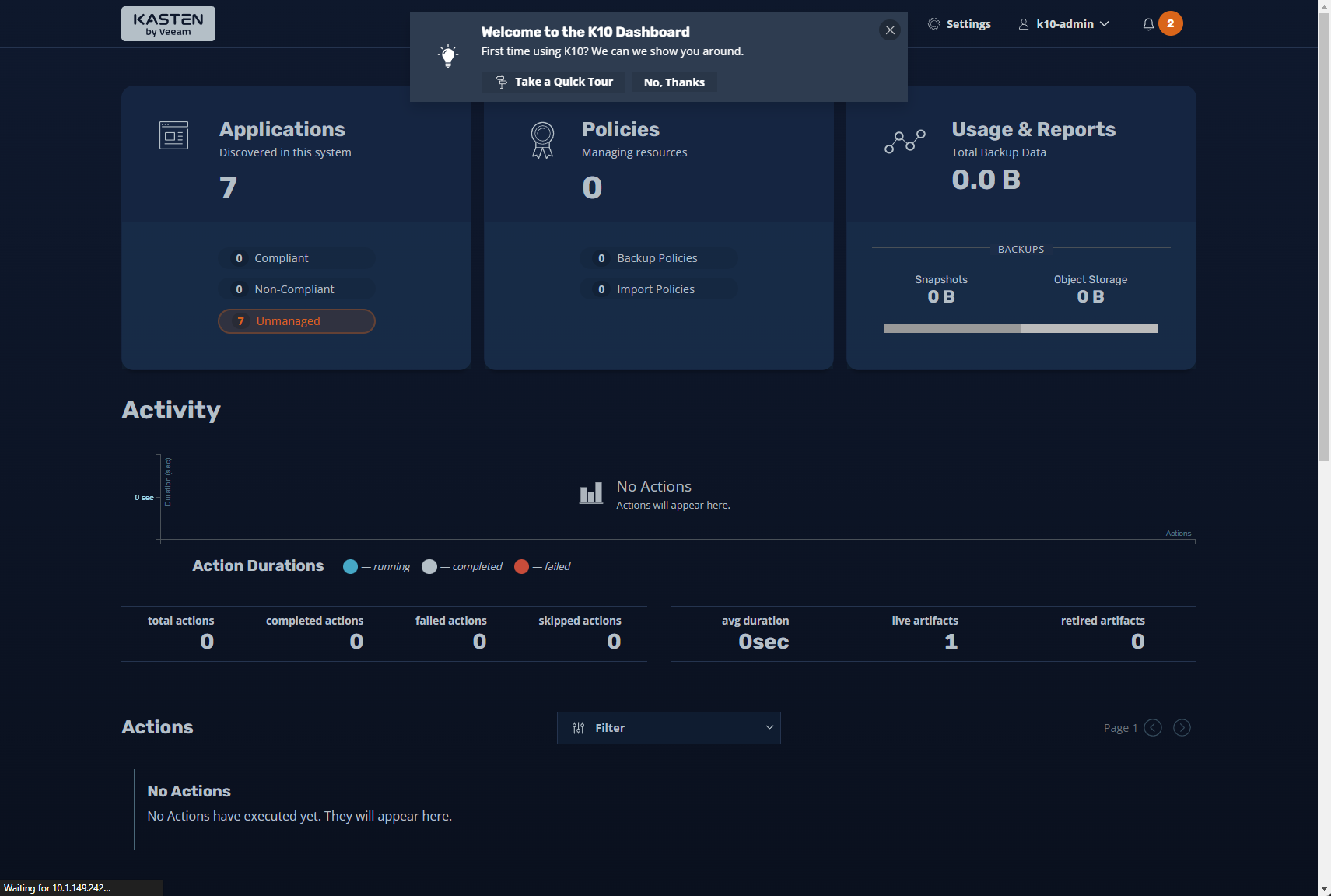Screen dimensions: 1331x896
Task: Expand the k10-admin user menu
Action: coord(1064,24)
